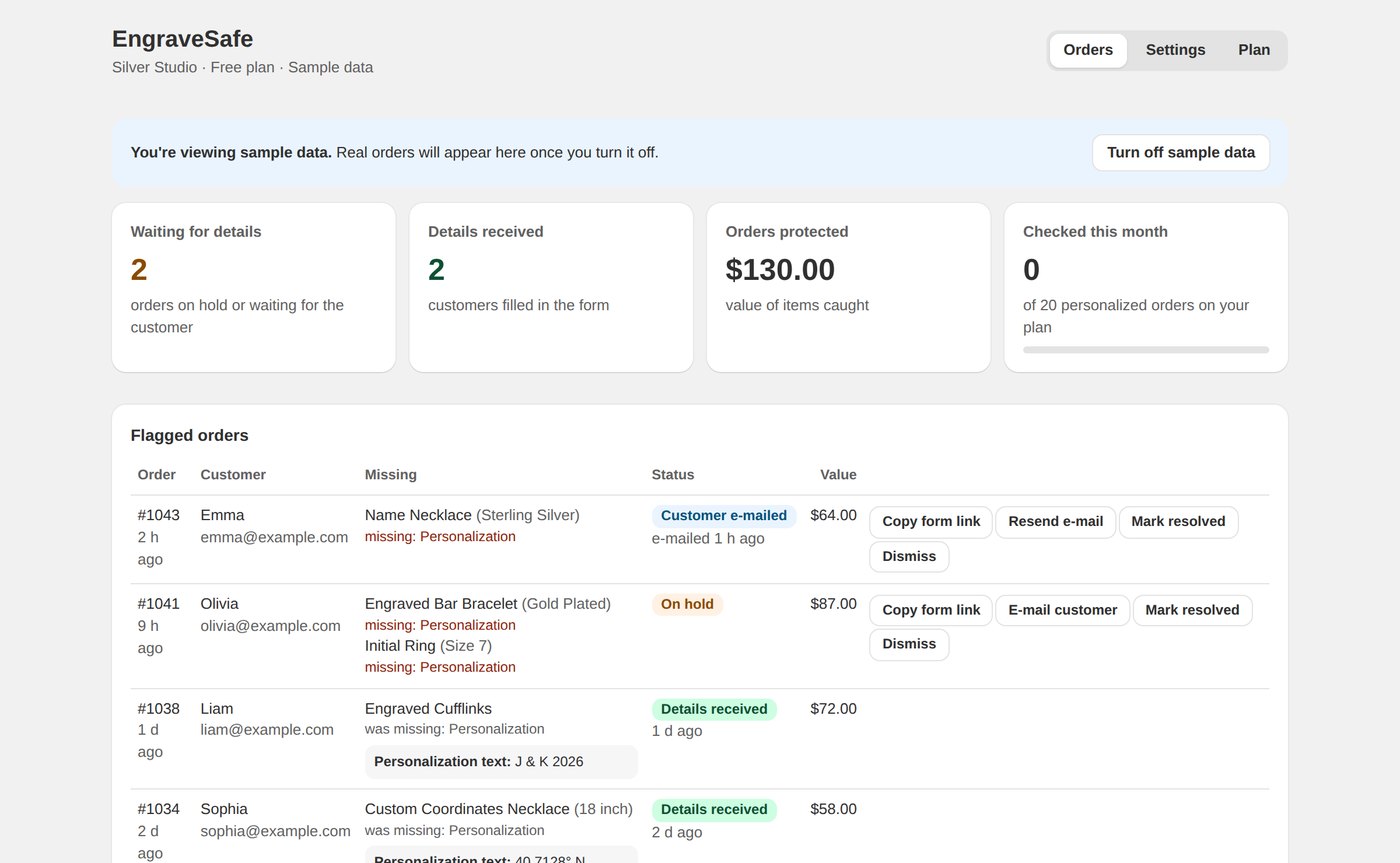The image size is (1400, 863).
Task: Click Liam's 'Details received' status badge
Action: click(x=714, y=709)
